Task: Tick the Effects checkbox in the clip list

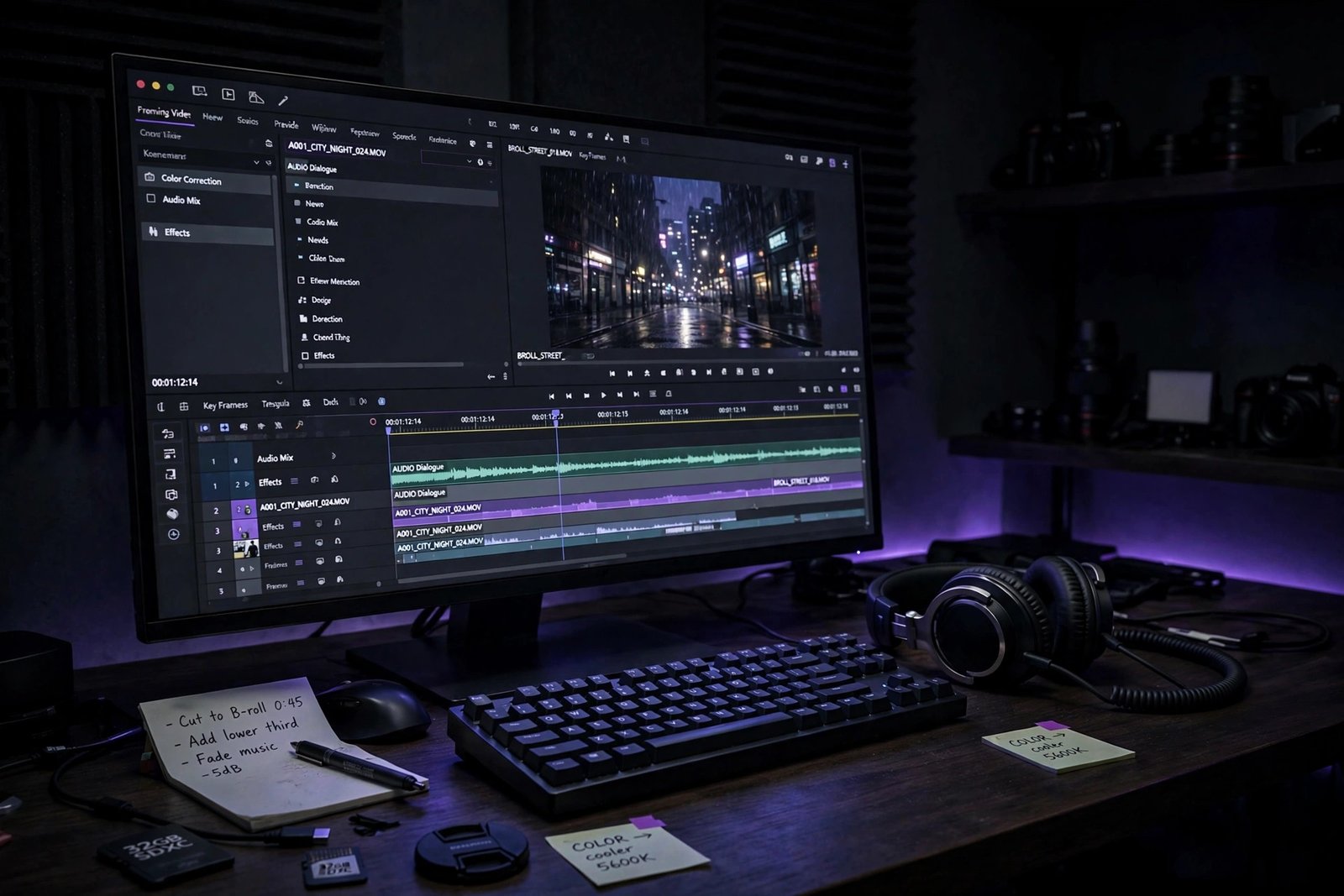Action: [305, 355]
